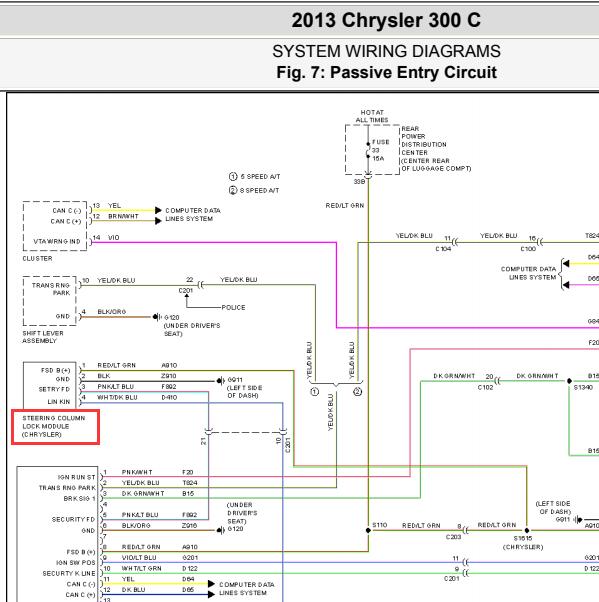Screen dimensions: 599x602
Task: Select "REAR POWER DISTRIBUTION CENTER" text
Action: pyautogui.click(x=424, y=141)
